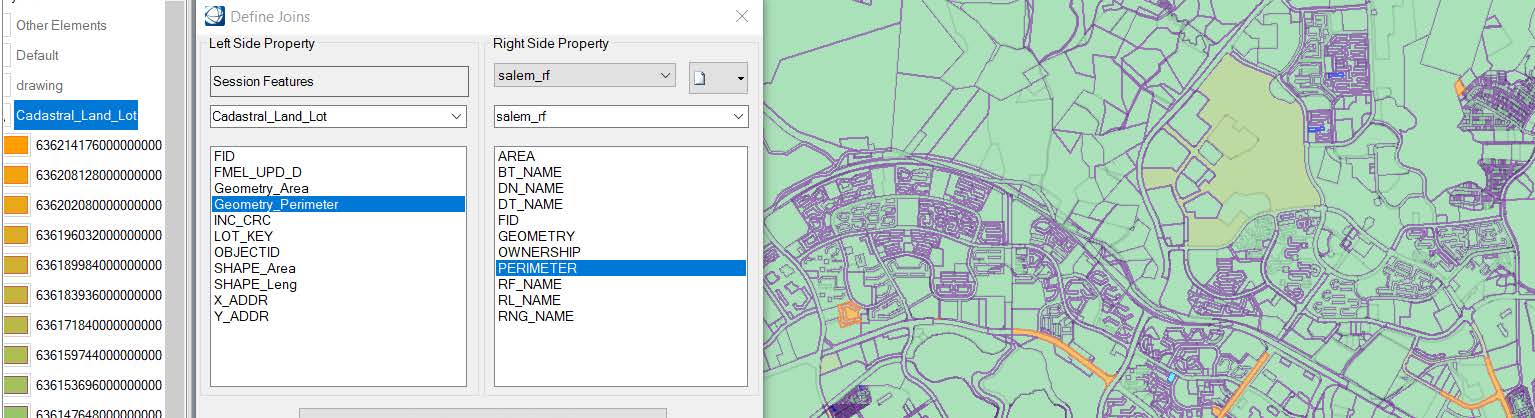Close the Define Joins dialog

(x=741, y=16)
